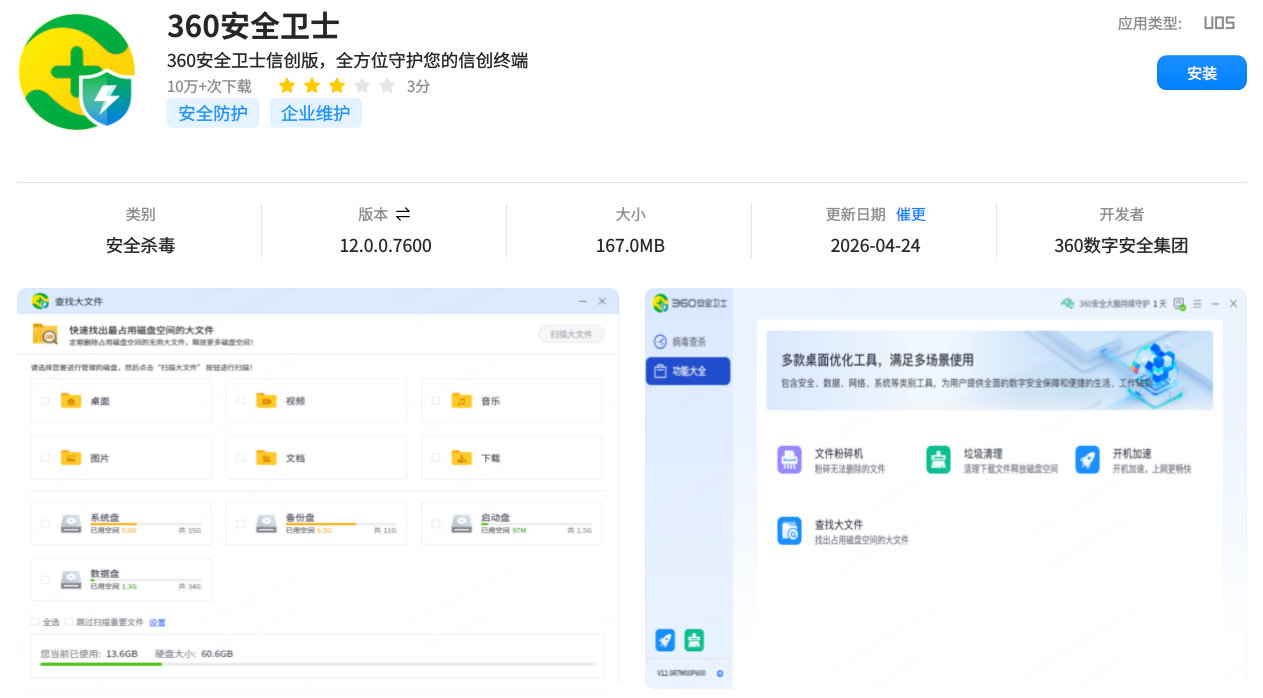Screen dimensions: 1263x698
Task: Click the blue 安装 button
Action: pos(1202,73)
